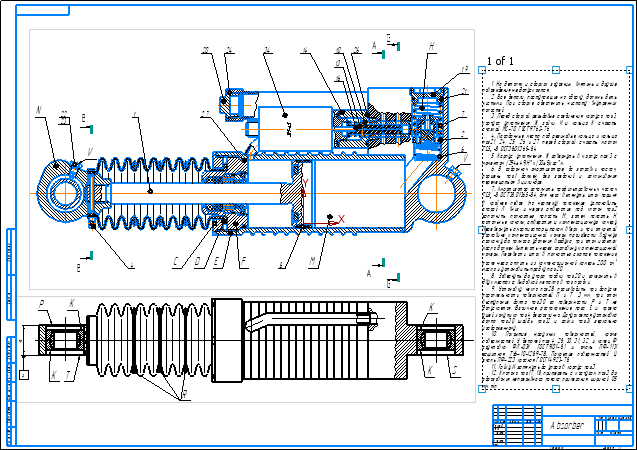Select the callout label N
This screenshot has height=450, width=637.
click(x=38, y=110)
